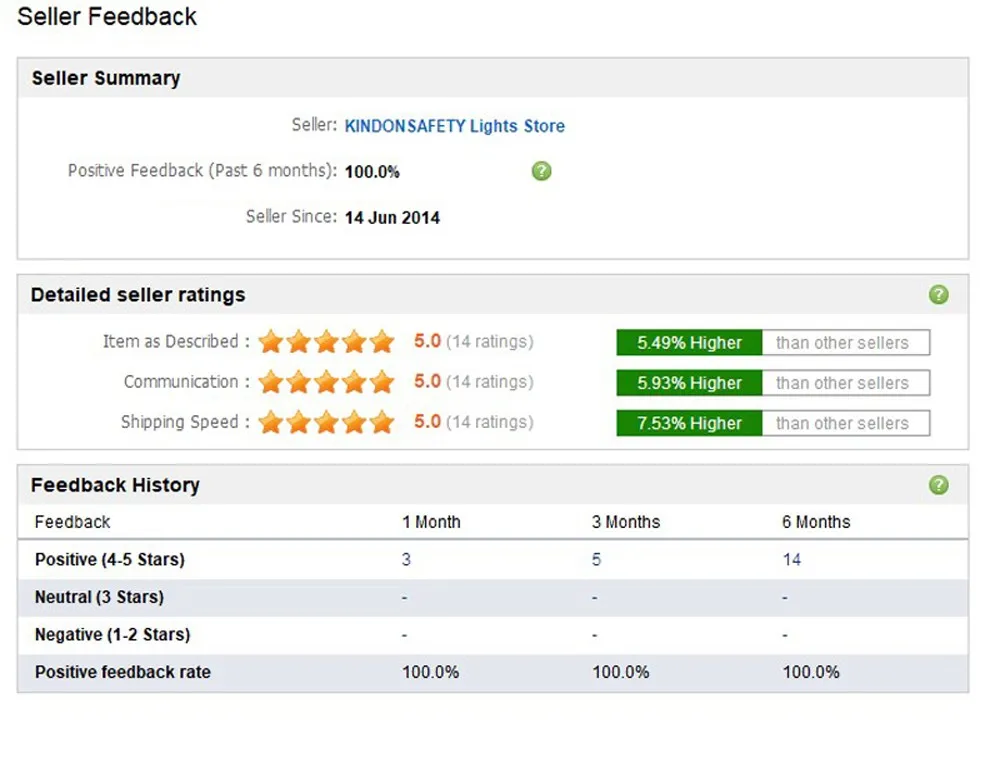The height and width of the screenshot is (778, 1000).
Task: Open the 6 Months positive feedback count
Action: [x=791, y=560]
